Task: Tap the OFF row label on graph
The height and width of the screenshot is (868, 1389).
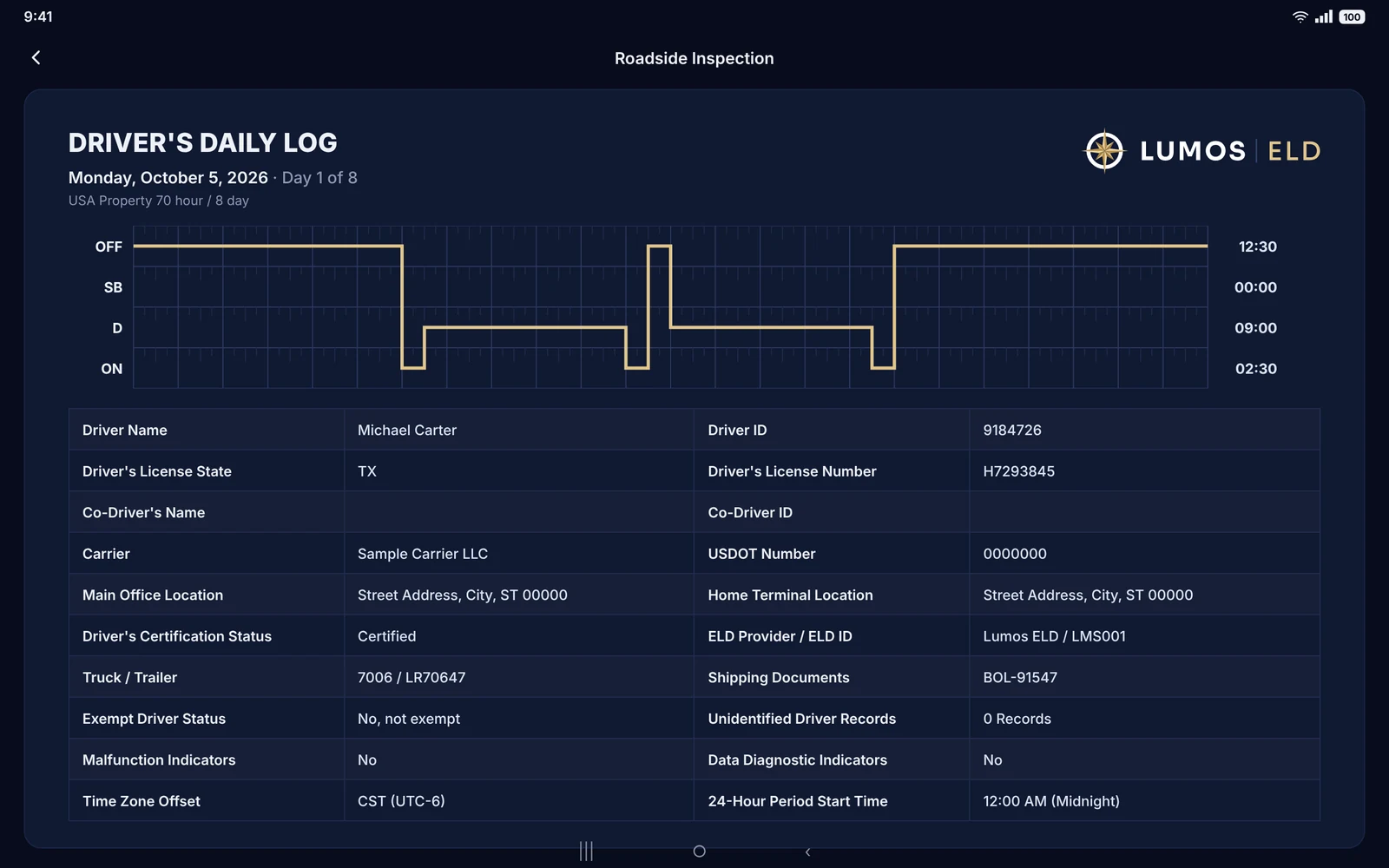Action: (x=109, y=247)
